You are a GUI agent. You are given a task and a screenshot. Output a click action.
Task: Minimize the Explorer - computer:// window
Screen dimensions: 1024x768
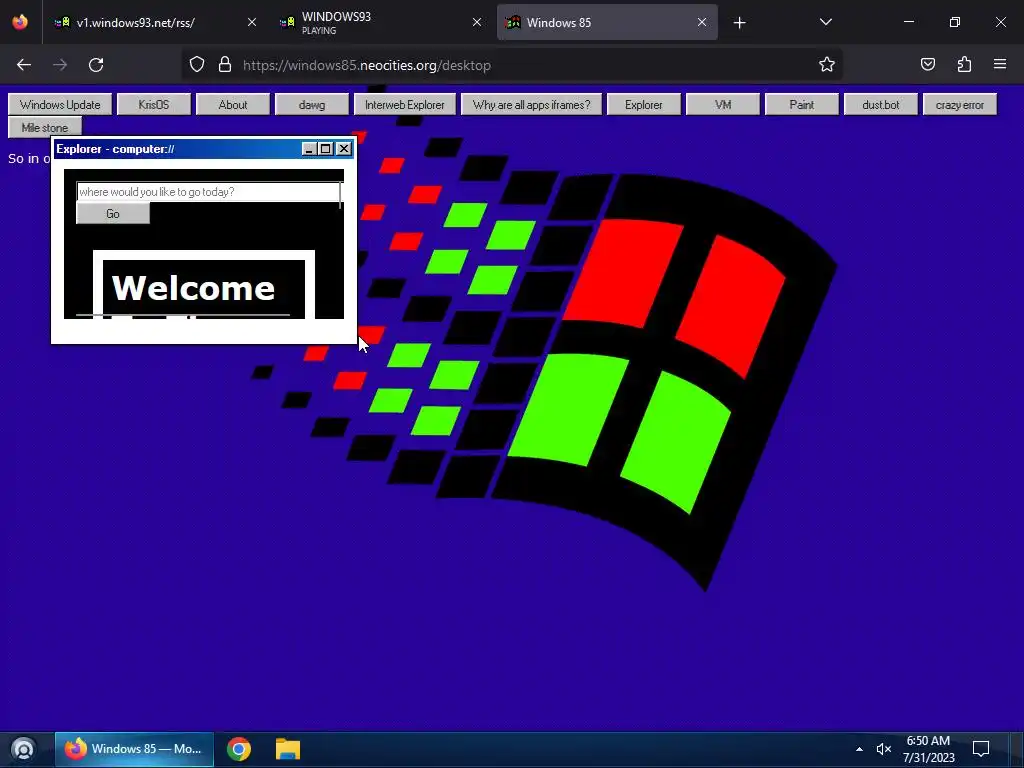tap(310, 149)
